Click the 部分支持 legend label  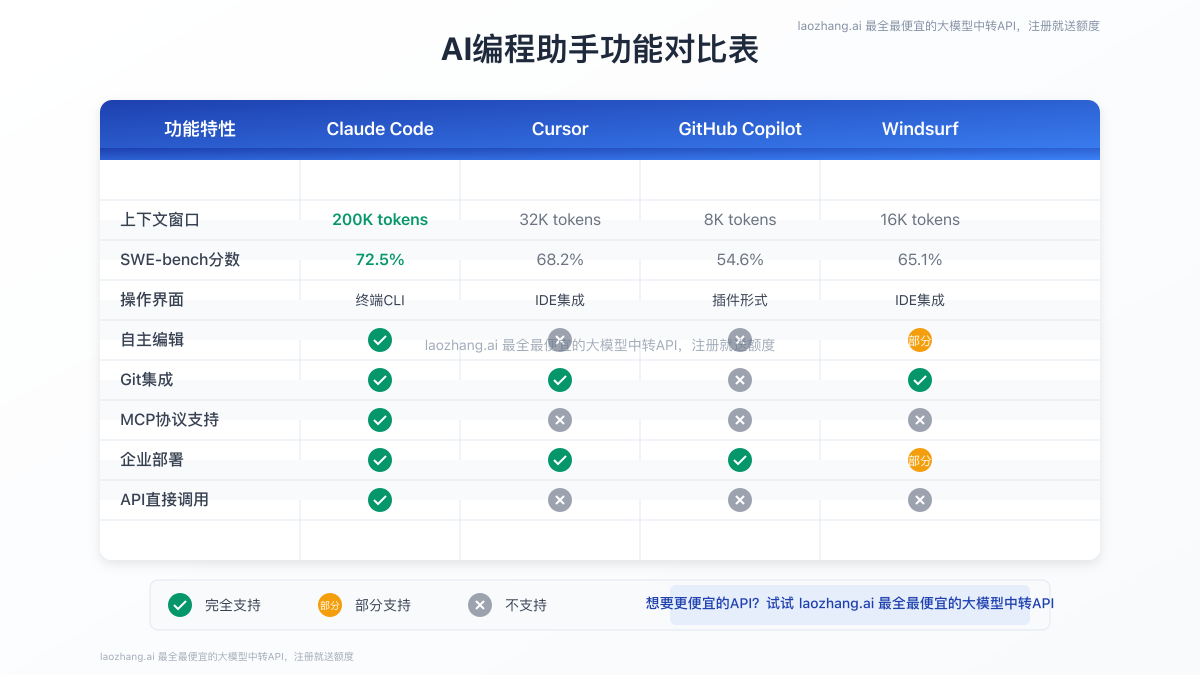coord(383,606)
